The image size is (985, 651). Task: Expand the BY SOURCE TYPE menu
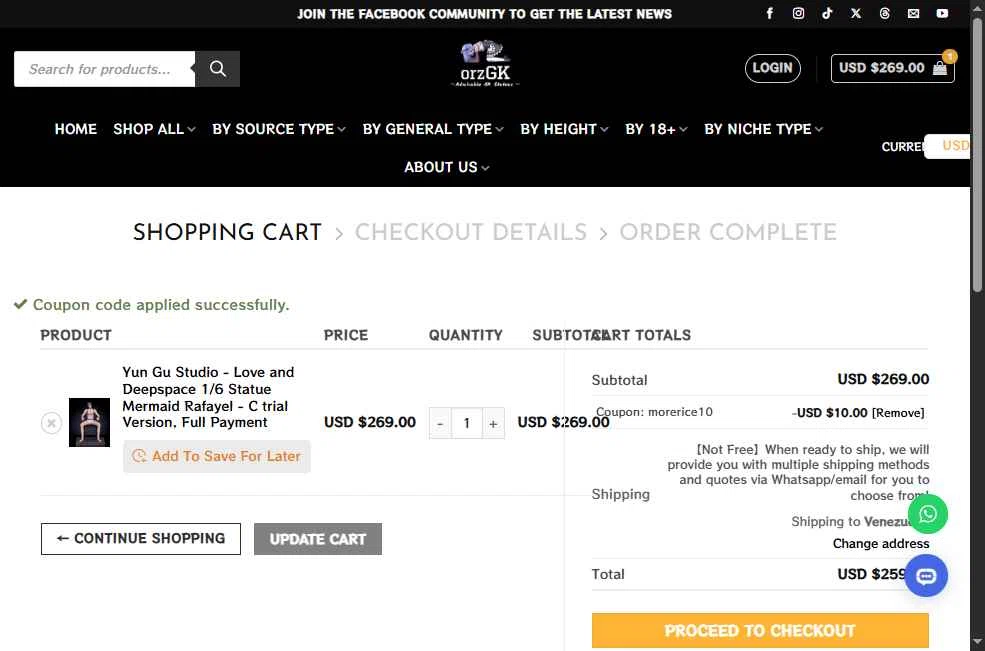pos(279,129)
